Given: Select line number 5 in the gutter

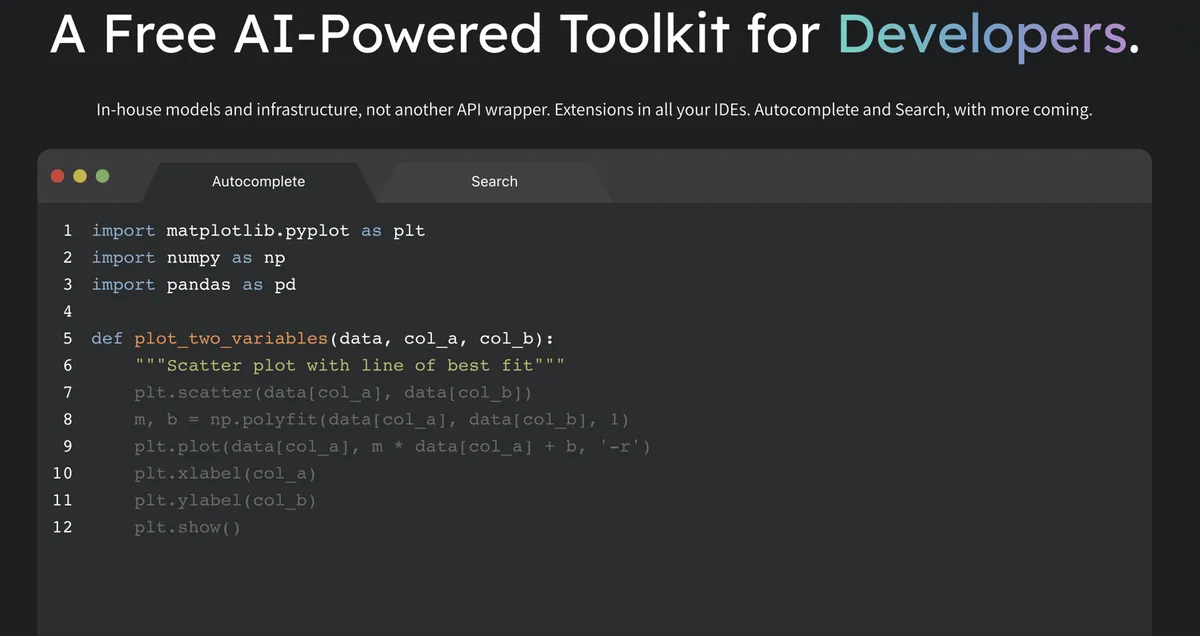Looking at the screenshot, I should (x=67, y=338).
